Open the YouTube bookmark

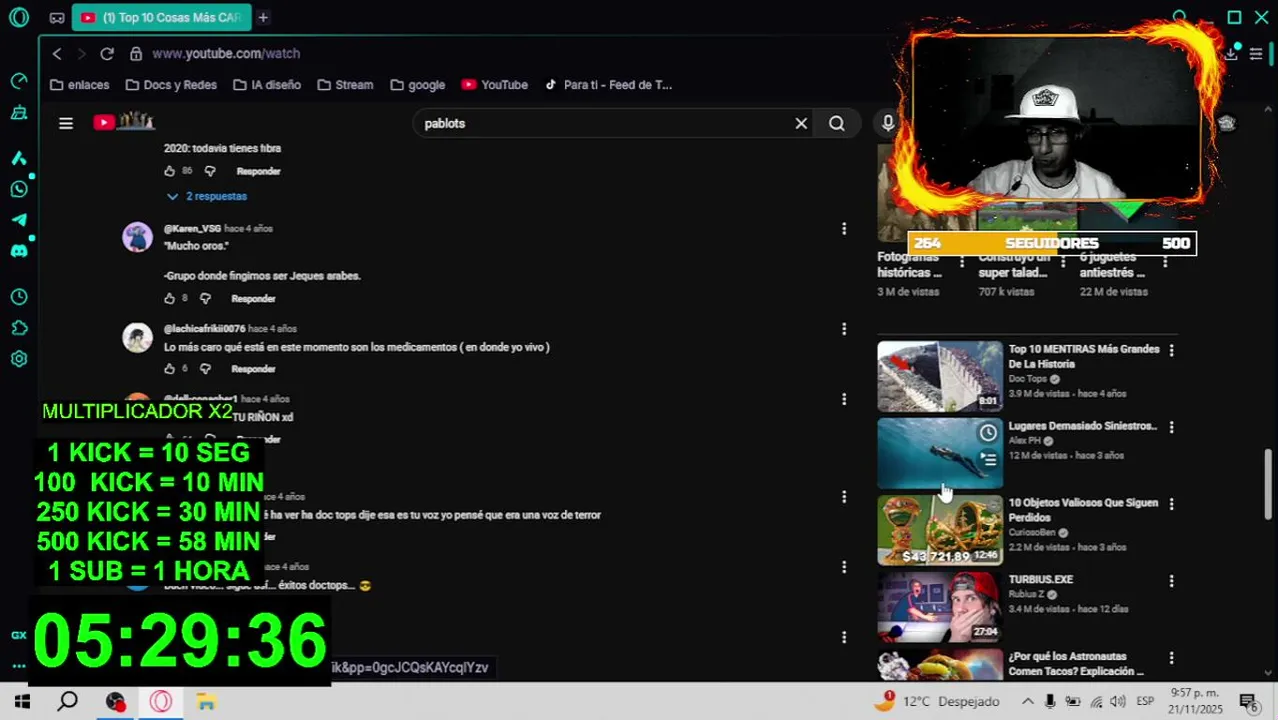point(495,85)
